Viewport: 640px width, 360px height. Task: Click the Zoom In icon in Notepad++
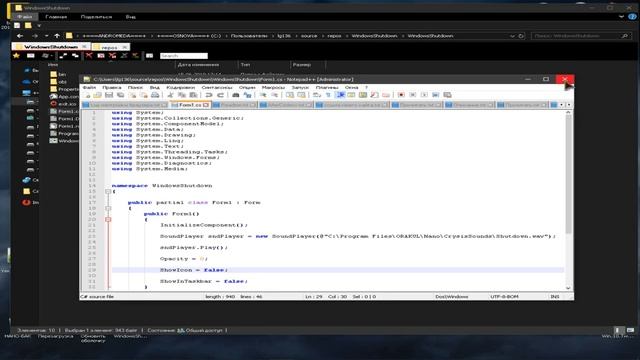click(263, 95)
